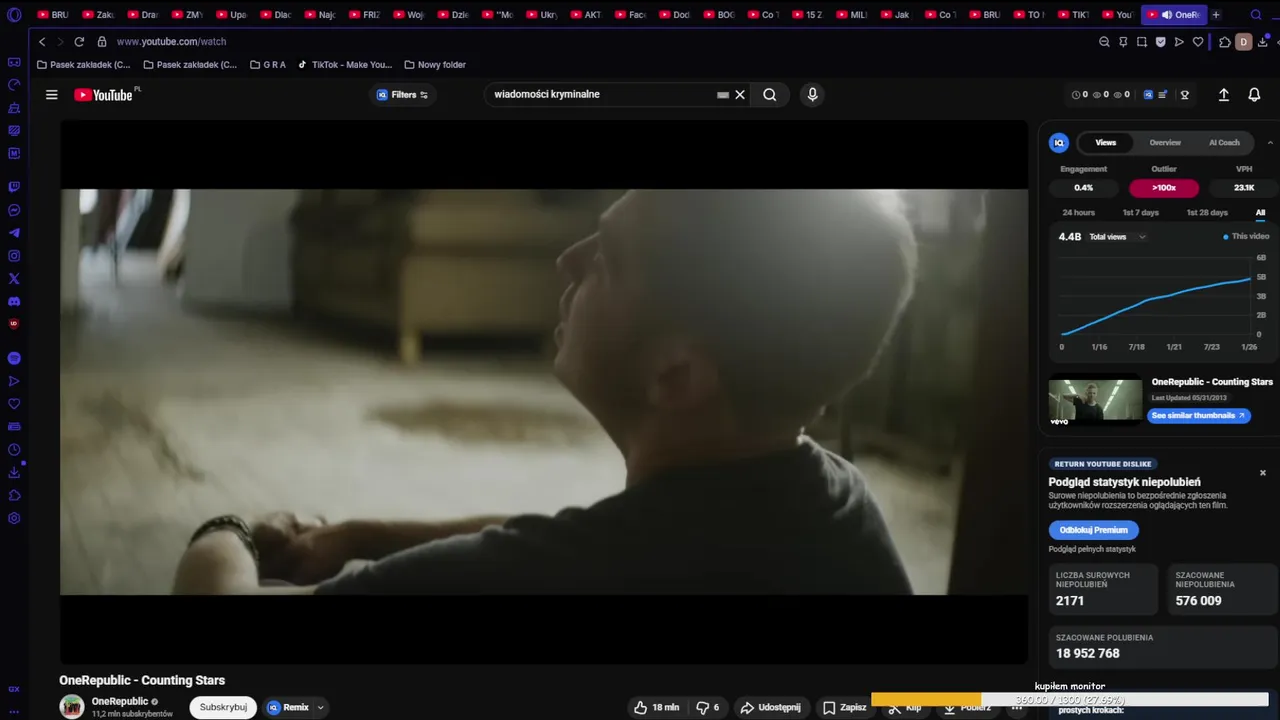This screenshot has width=1280, height=720.
Task: Reload the page with refresh icon
Action: (x=79, y=42)
